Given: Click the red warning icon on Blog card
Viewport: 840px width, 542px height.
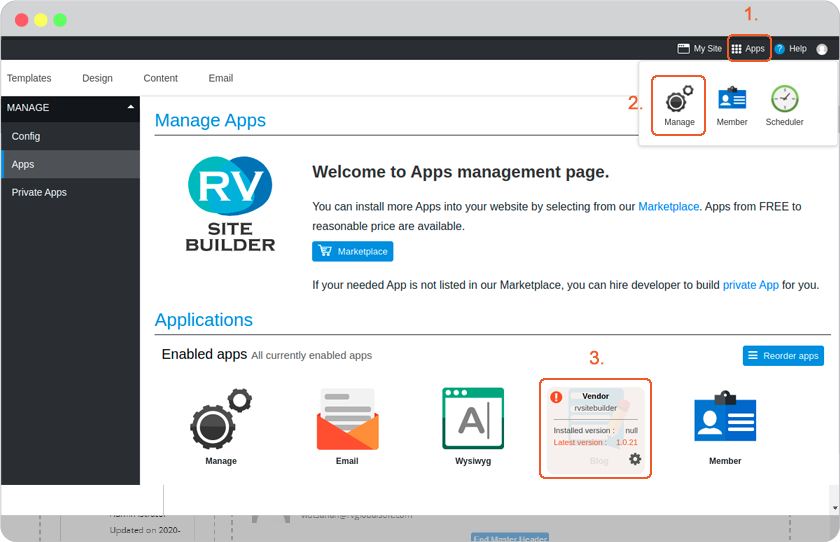Looking at the screenshot, I should click(556, 397).
